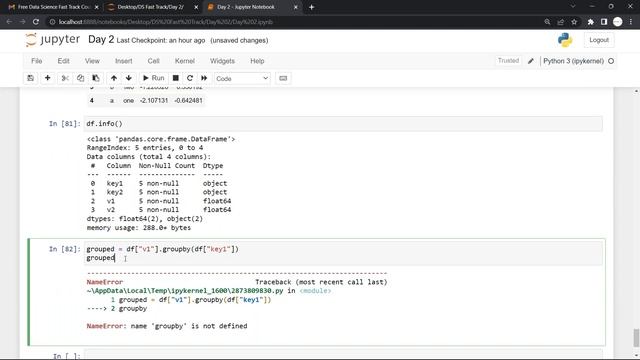Go forward in browser
Screen dimensions: 640x360
(22, 22)
